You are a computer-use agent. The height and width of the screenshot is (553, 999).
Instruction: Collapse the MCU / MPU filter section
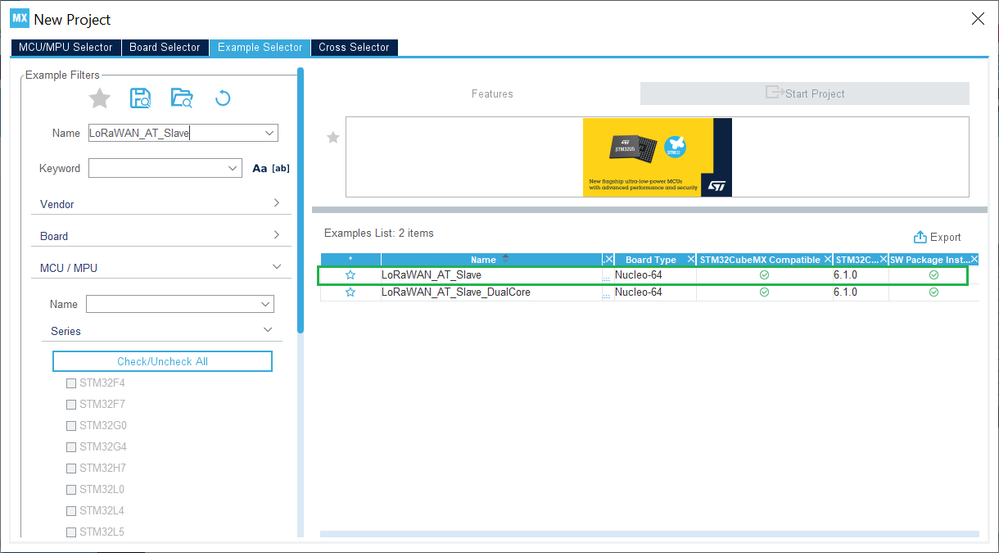tap(277, 266)
